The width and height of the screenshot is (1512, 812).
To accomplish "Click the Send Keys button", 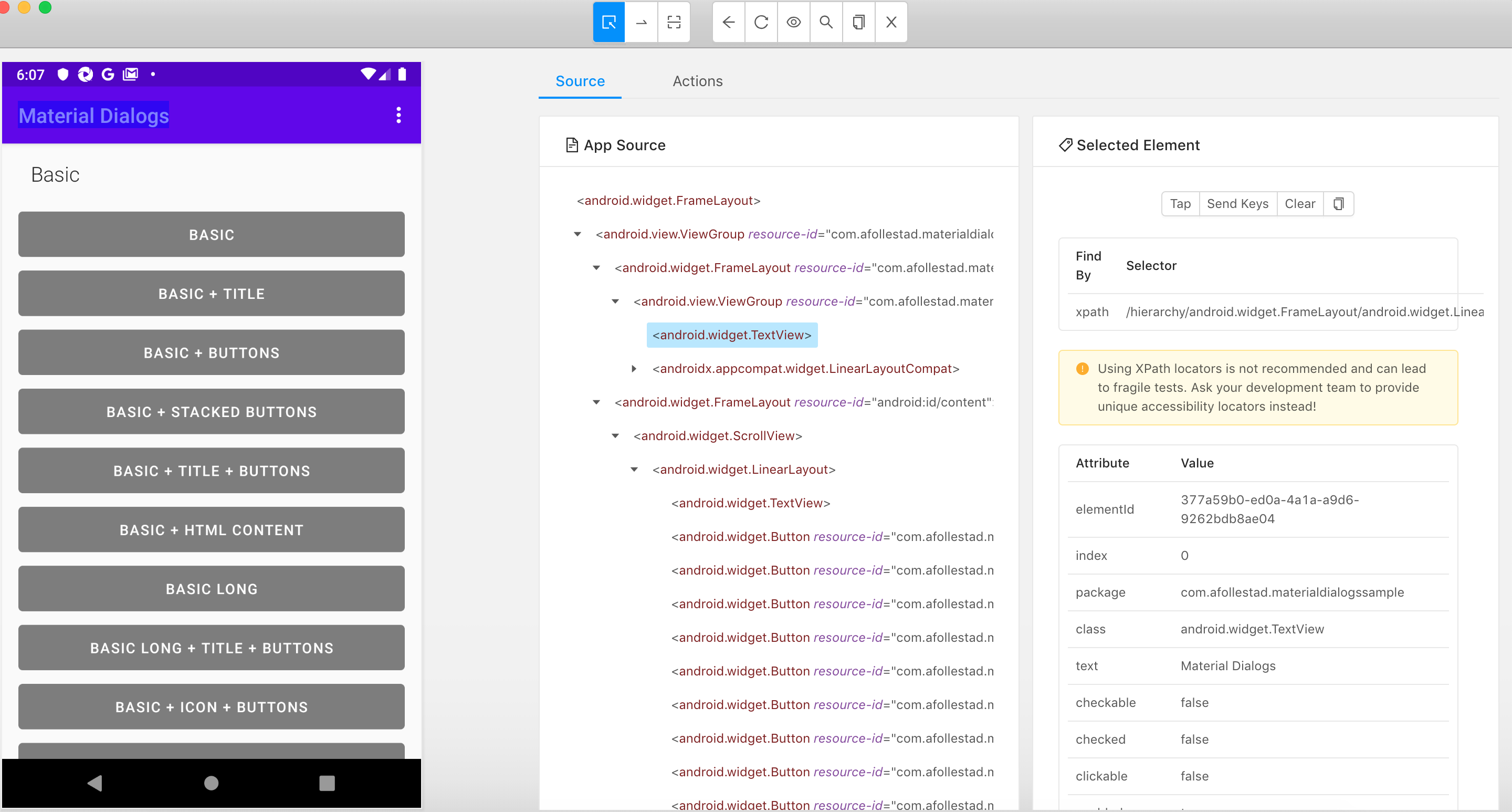I will click(x=1237, y=204).
